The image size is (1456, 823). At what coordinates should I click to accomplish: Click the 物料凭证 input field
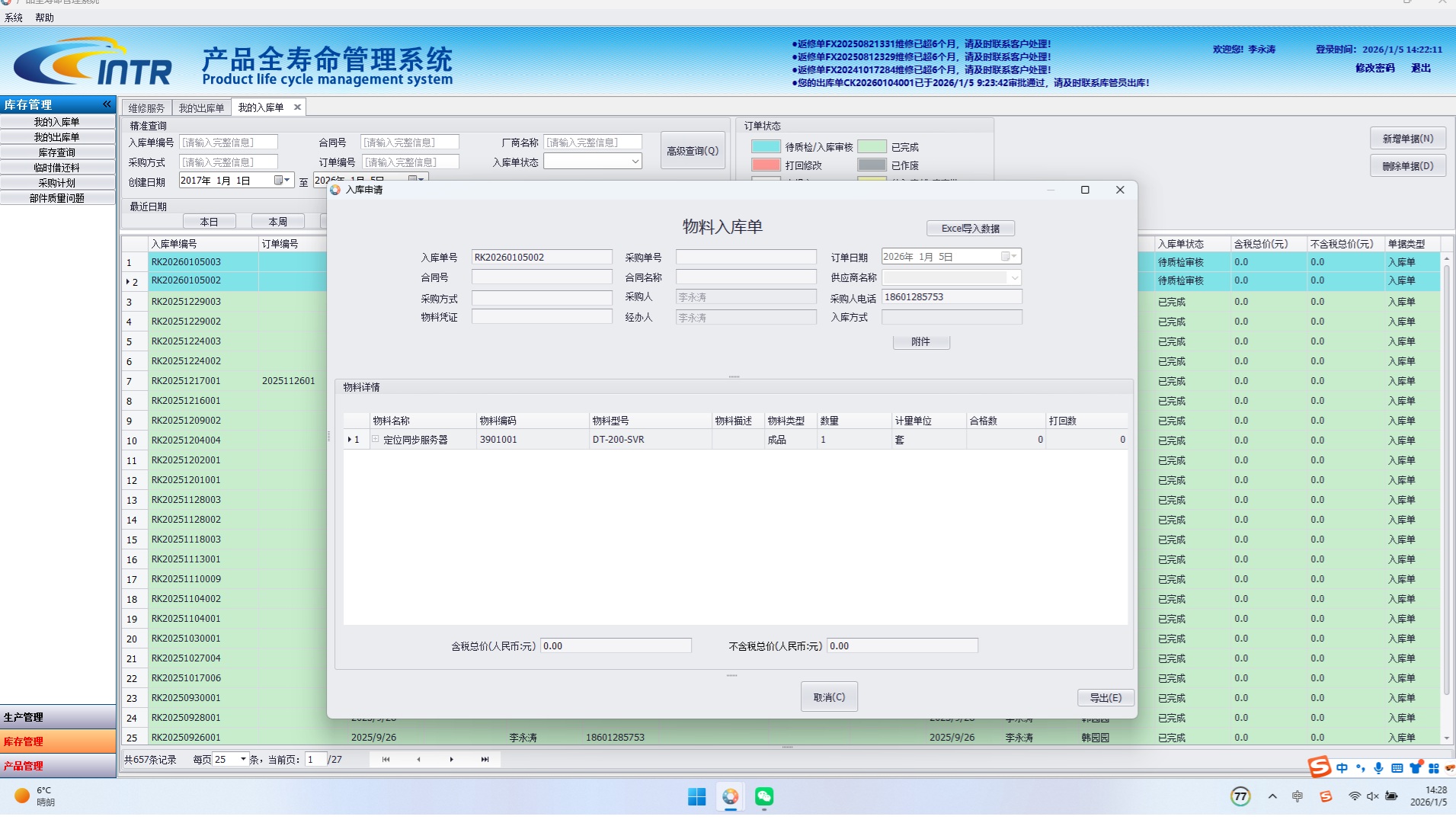coord(541,317)
